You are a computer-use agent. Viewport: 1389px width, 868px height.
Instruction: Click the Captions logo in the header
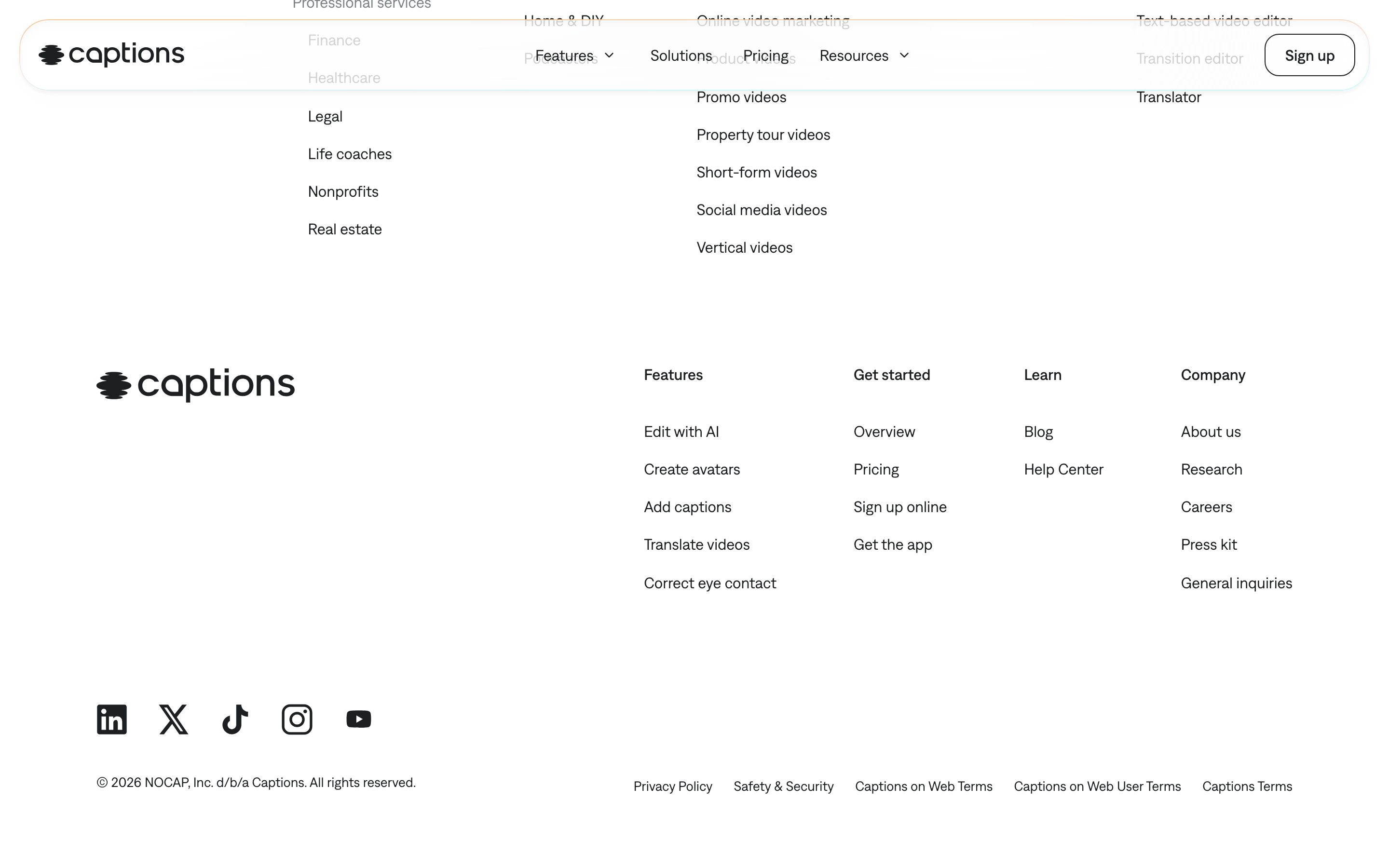(x=111, y=54)
